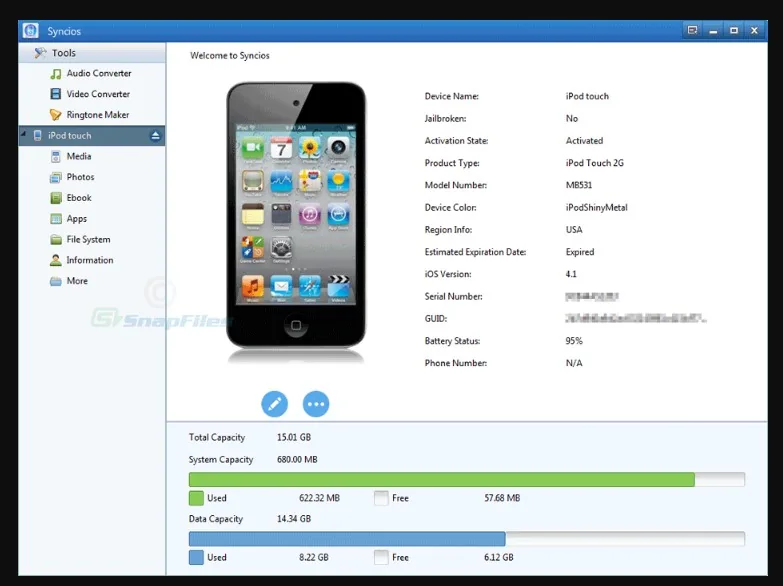
Task: Open the Video Converter film icon
Action: 56,94
